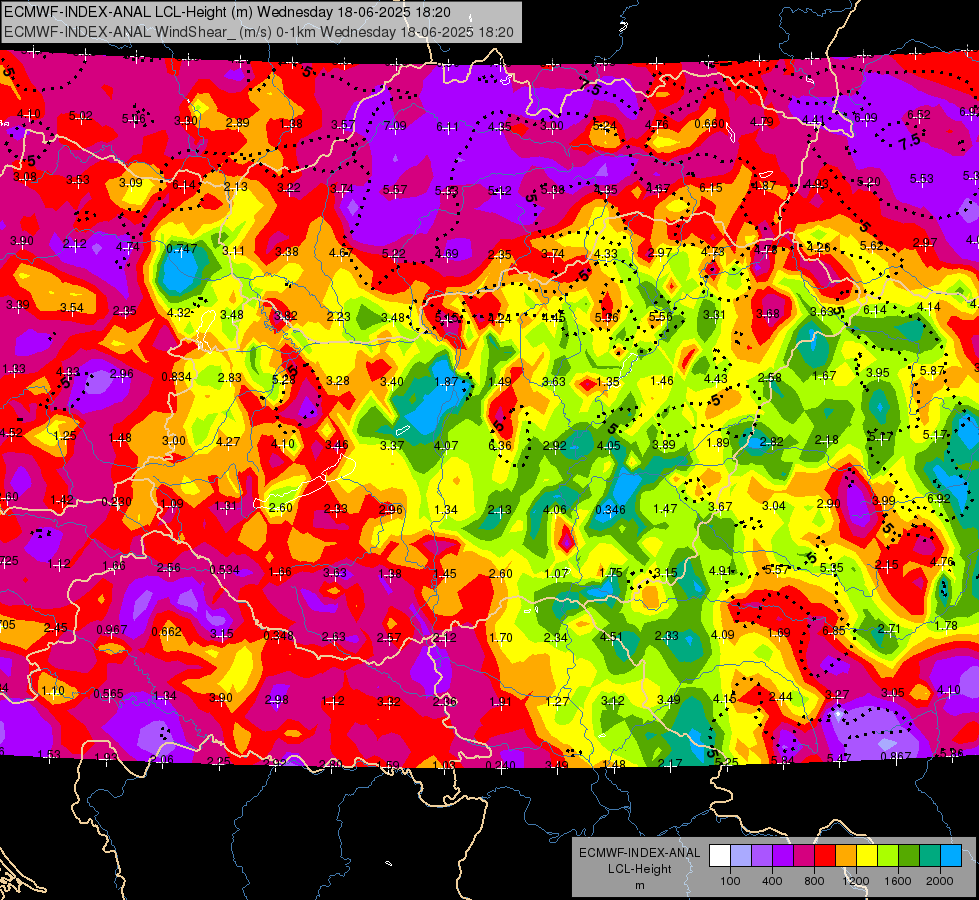The width and height of the screenshot is (979, 900).
Task: Click the legend tick label 800
Action: [814, 881]
